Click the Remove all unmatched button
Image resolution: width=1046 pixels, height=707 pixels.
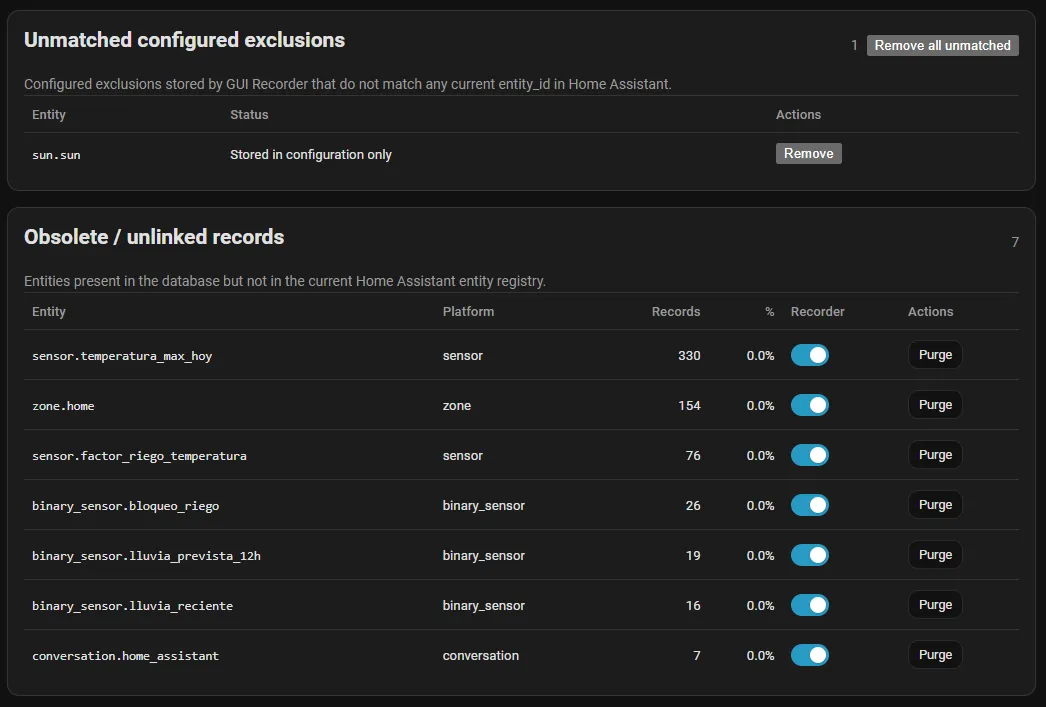click(x=942, y=45)
